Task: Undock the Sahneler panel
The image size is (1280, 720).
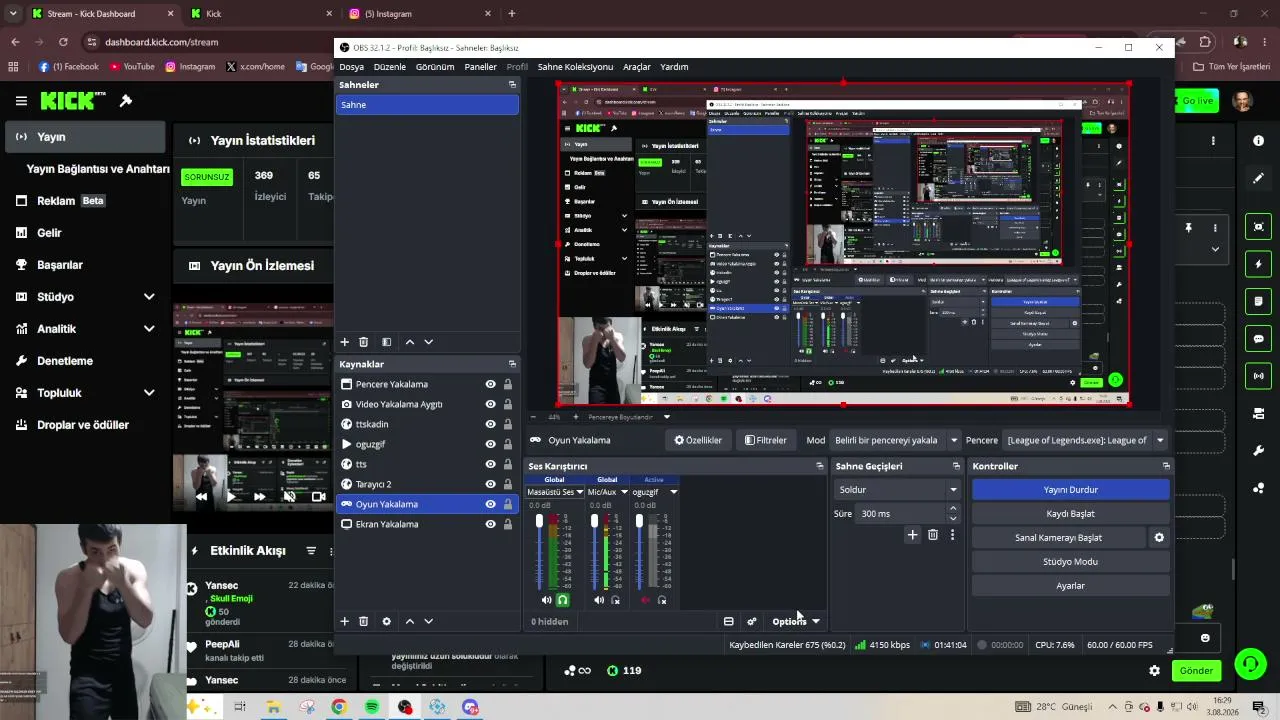Action: 512,85
